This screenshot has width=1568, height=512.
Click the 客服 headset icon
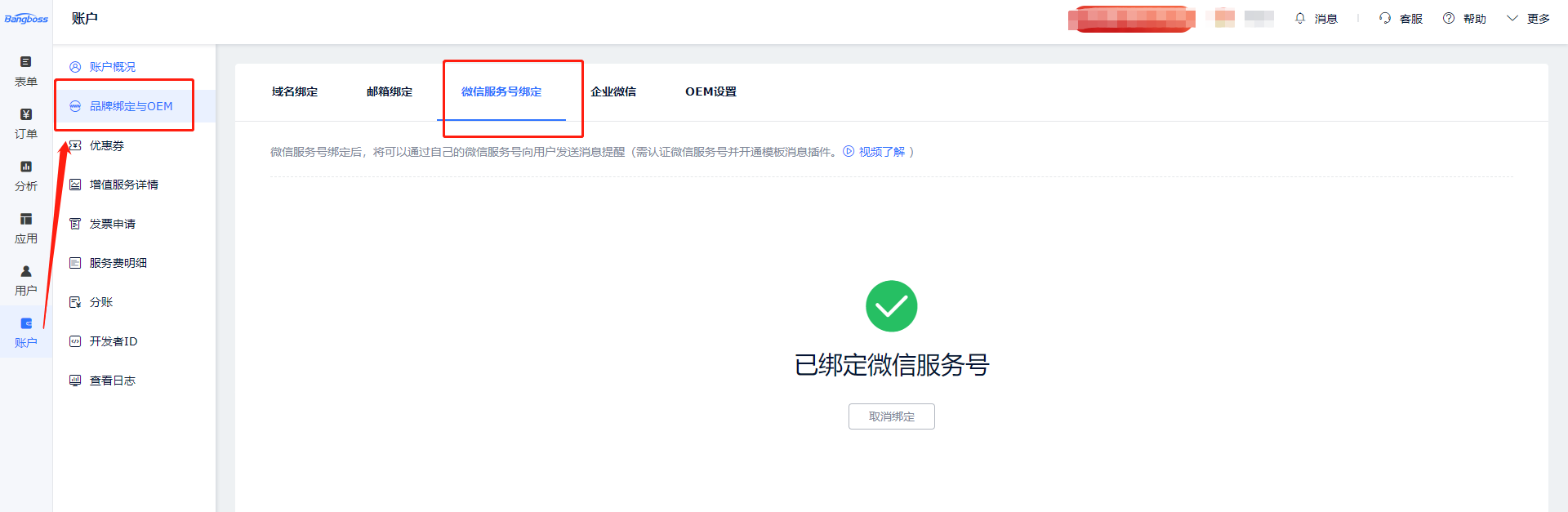[1385, 18]
